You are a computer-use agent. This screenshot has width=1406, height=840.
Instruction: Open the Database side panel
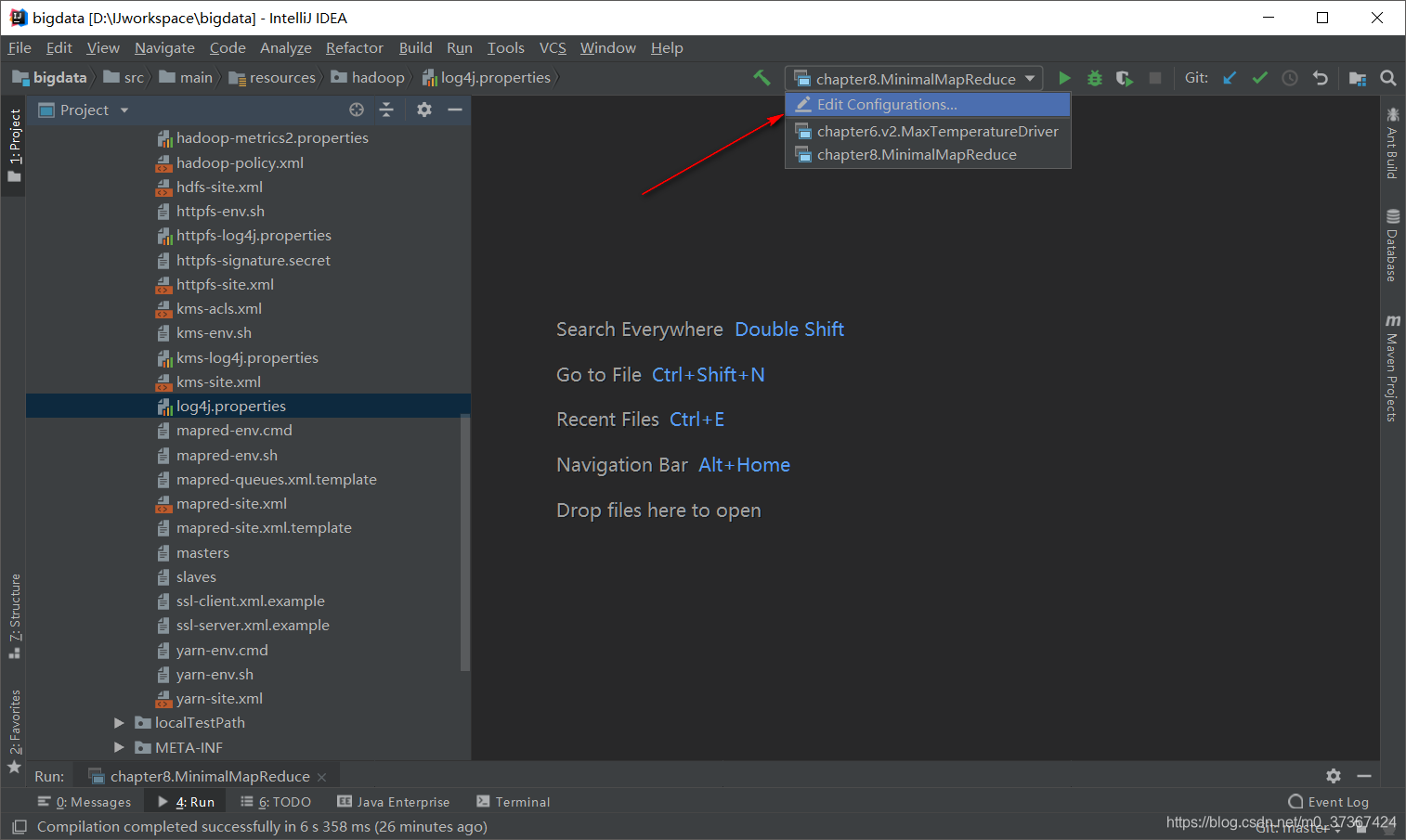[x=1392, y=246]
